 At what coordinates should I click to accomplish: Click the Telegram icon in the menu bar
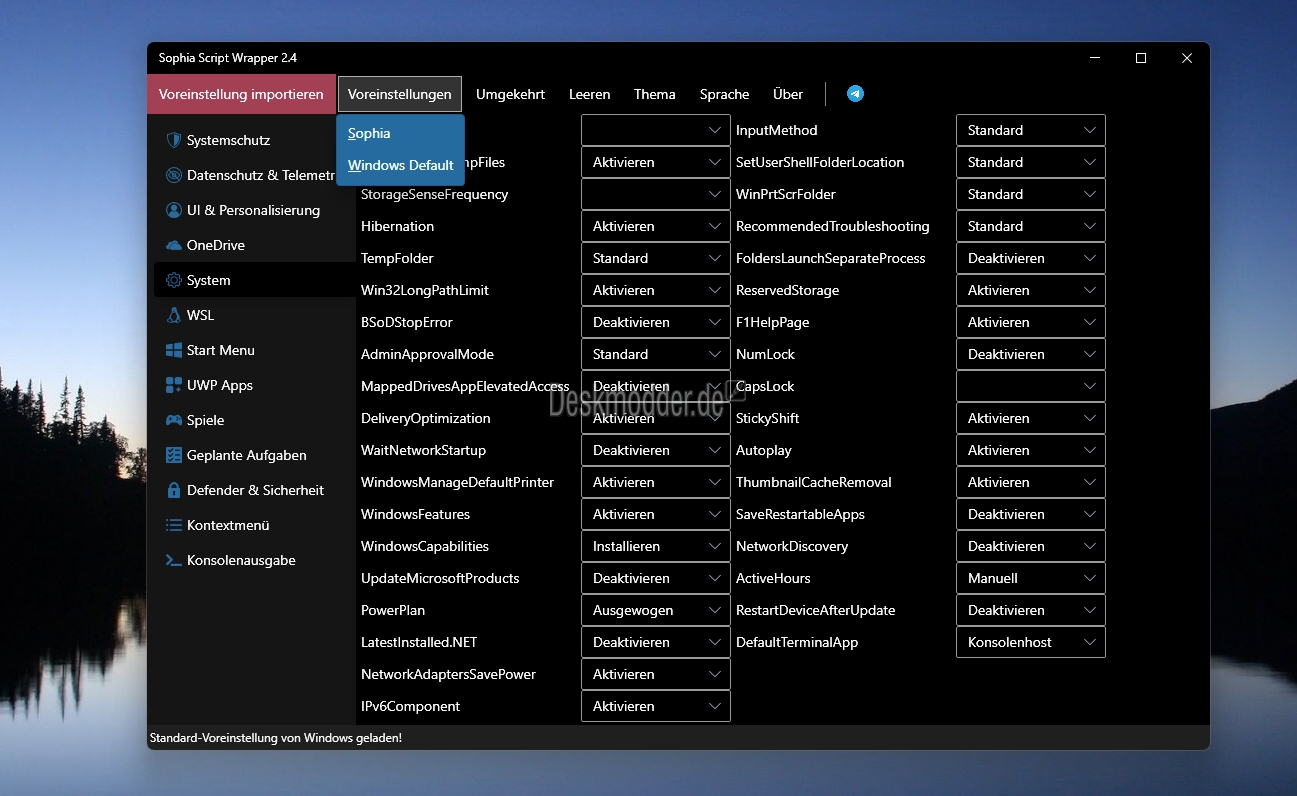pyautogui.click(x=855, y=94)
